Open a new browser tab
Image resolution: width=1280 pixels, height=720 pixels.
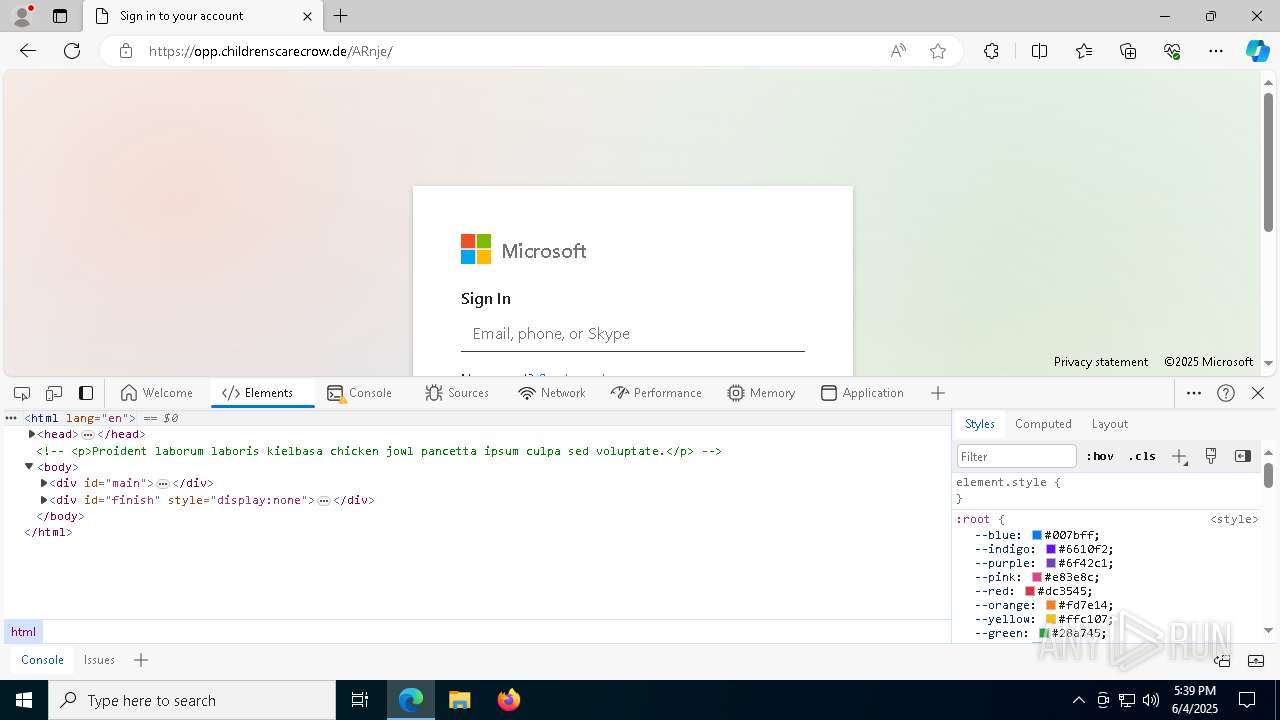tap(341, 16)
